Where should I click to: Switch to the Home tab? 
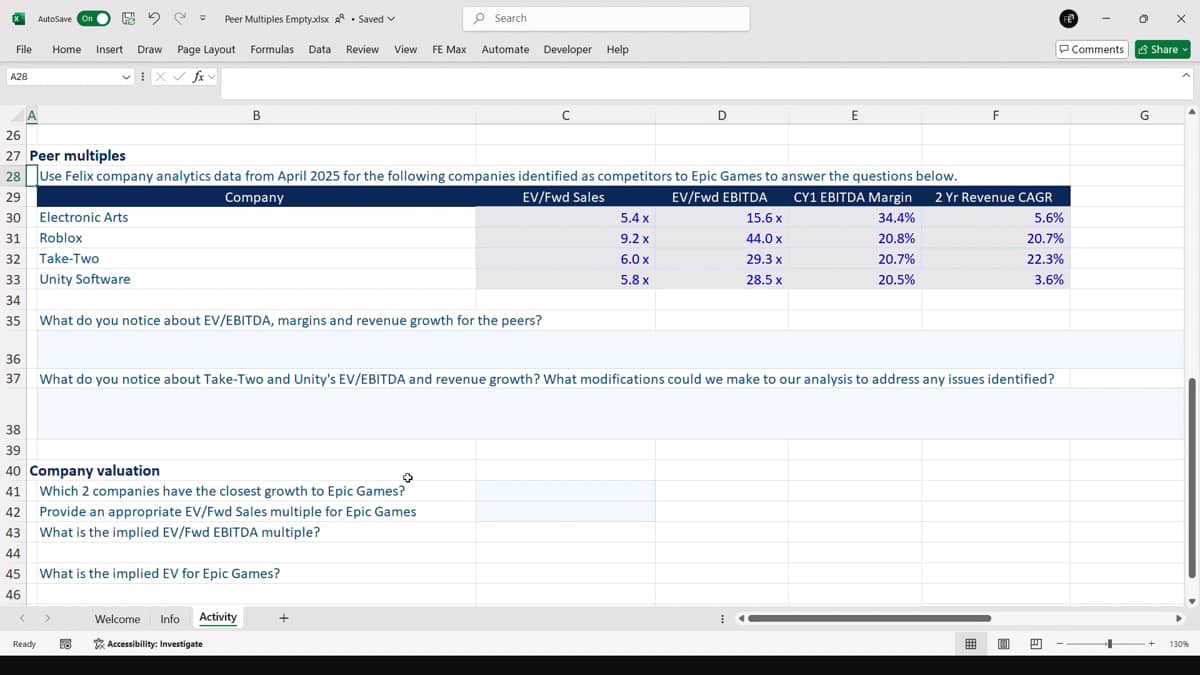[x=67, y=49]
